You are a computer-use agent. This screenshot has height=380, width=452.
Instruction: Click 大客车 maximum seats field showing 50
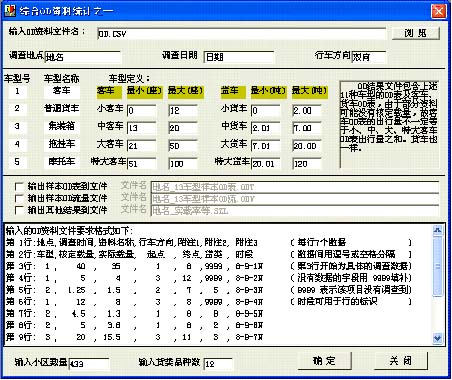tap(183, 146)
